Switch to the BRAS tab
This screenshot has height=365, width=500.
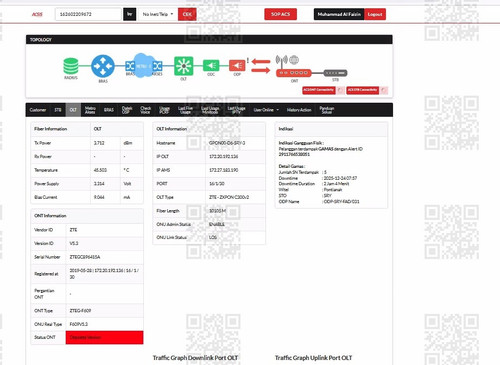(x=109, y=110)
